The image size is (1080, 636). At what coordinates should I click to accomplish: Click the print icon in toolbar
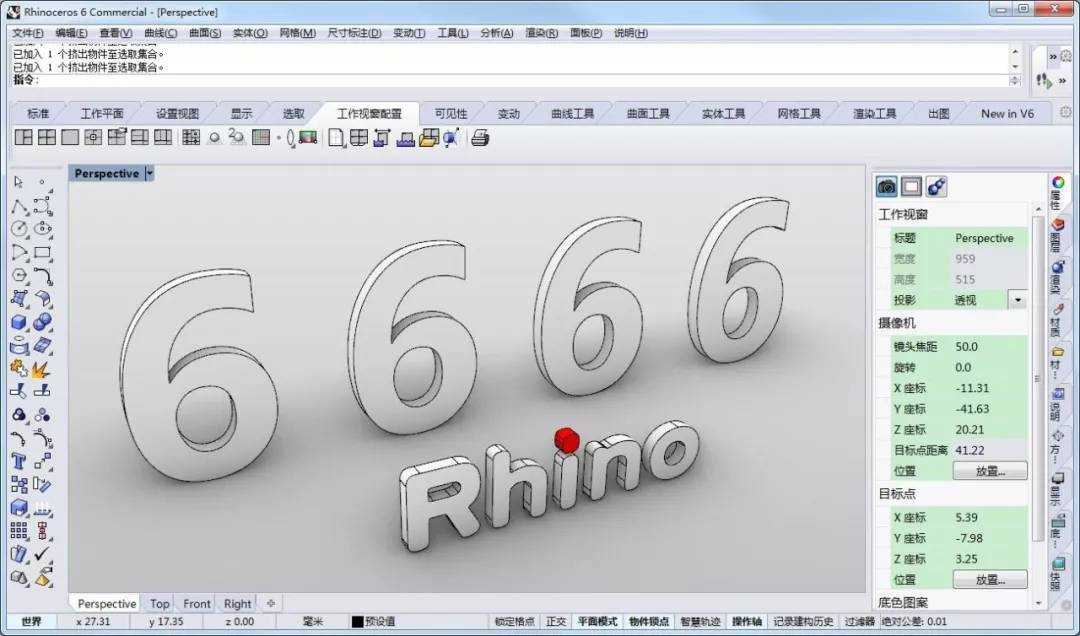tap(479, 138)
